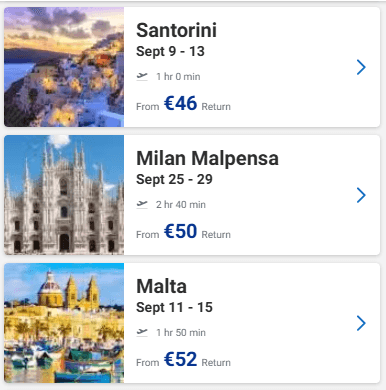Click the plane icon beside 2 hr 40 min
The height and width of the screenshot is (390, 386).
(x=142, y=205)
